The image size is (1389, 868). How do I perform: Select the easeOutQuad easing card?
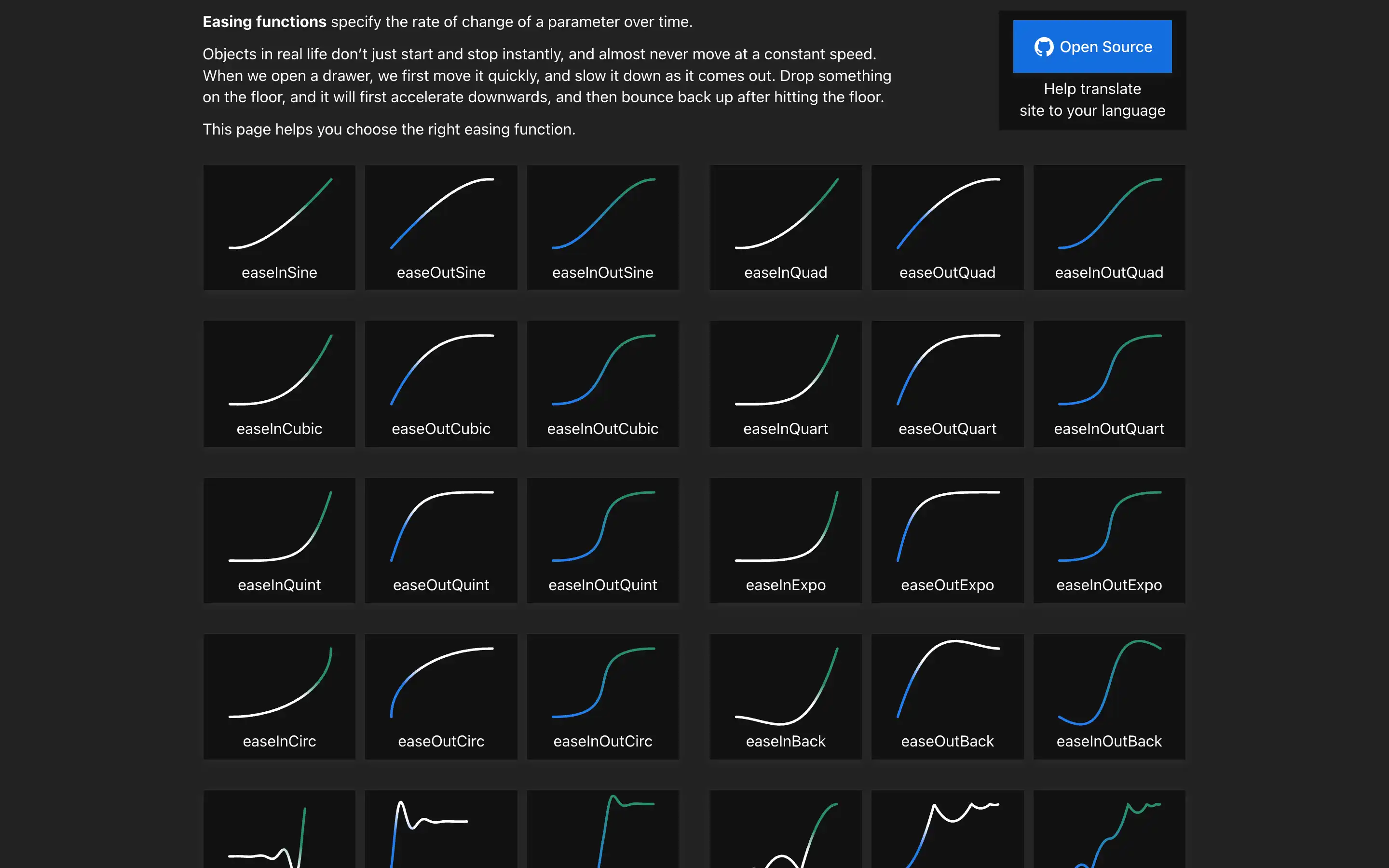click(x=947, y=228)
